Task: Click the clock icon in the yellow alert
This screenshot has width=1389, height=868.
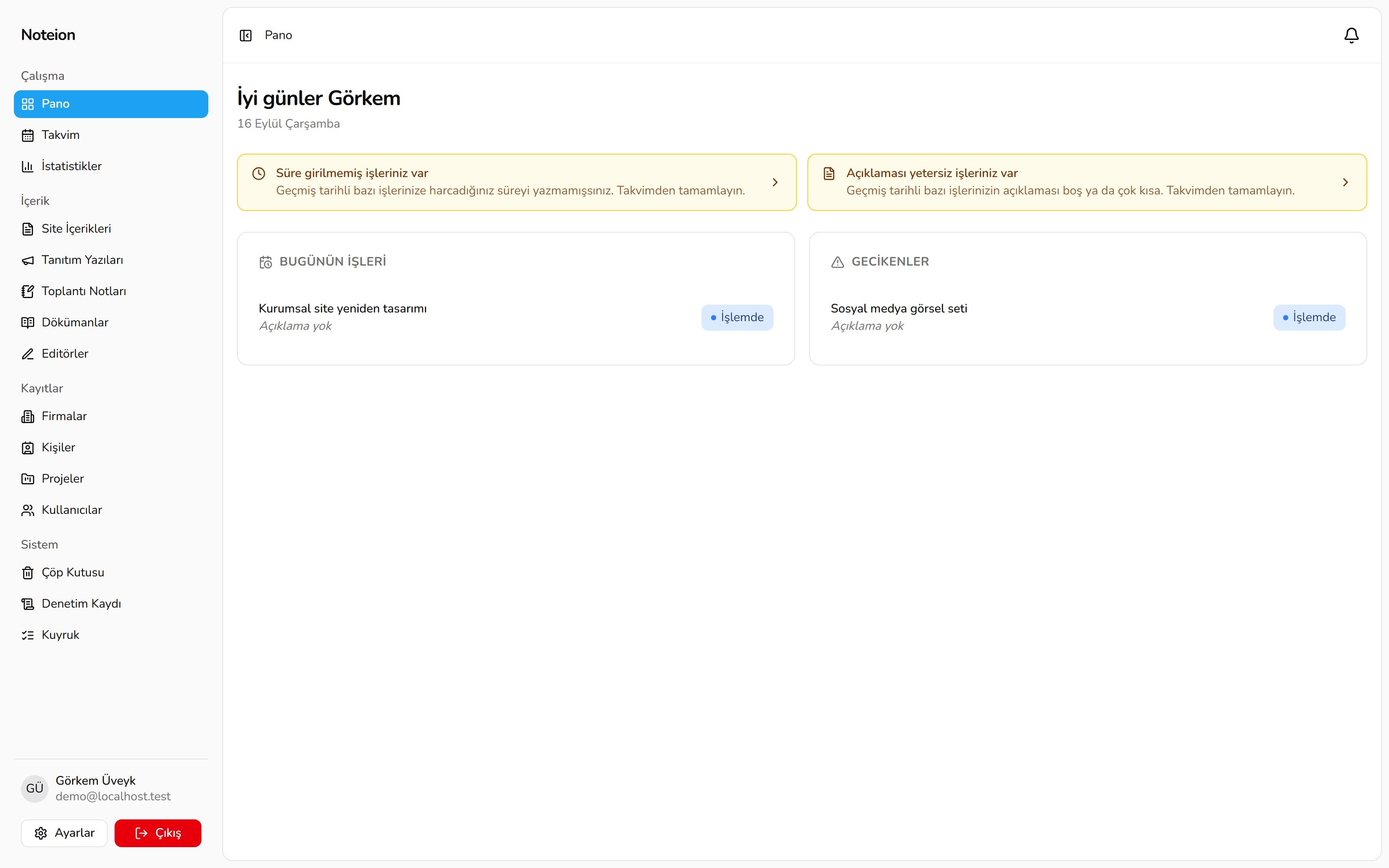Action: coord(259,173)
